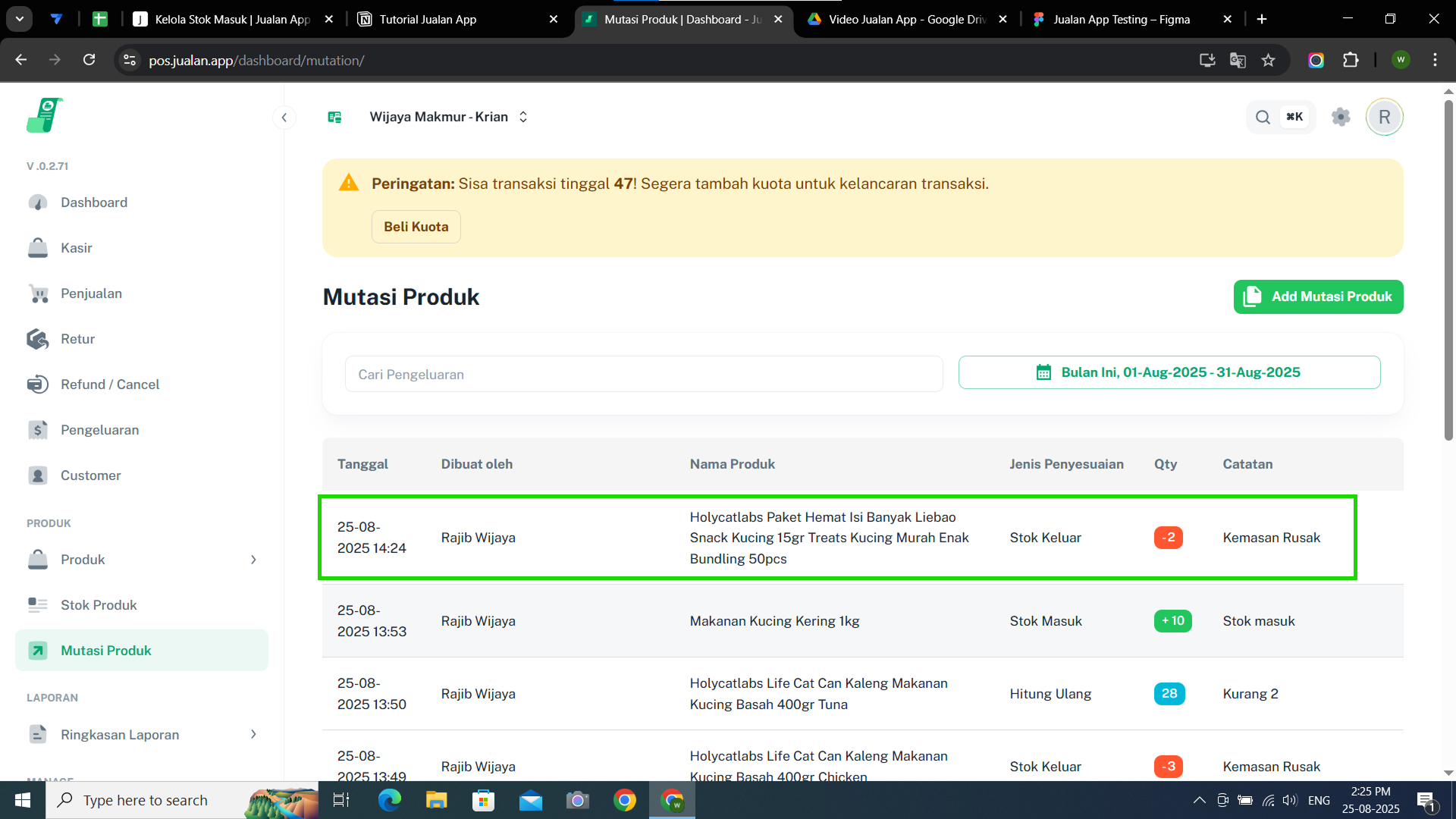Switch to Kelola Stok Masuk browser tab

231,20
